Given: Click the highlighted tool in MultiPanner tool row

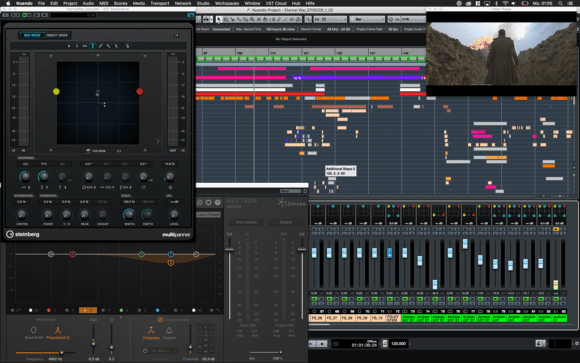Looking at the screenshot, I should 92,46.
